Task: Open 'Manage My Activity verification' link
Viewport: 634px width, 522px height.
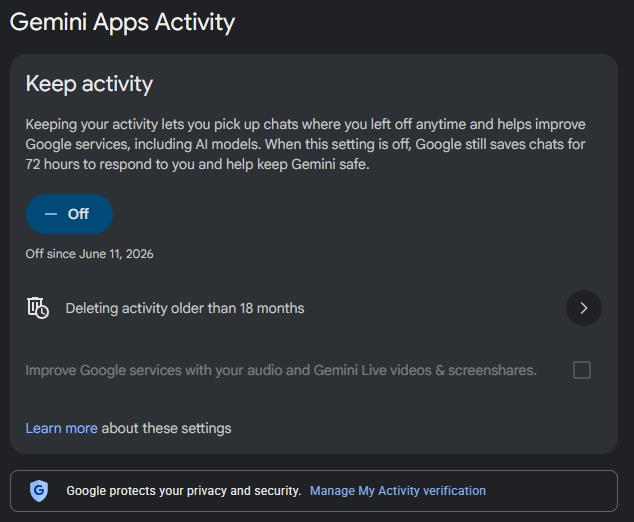Action: click(x=398, y=490)
